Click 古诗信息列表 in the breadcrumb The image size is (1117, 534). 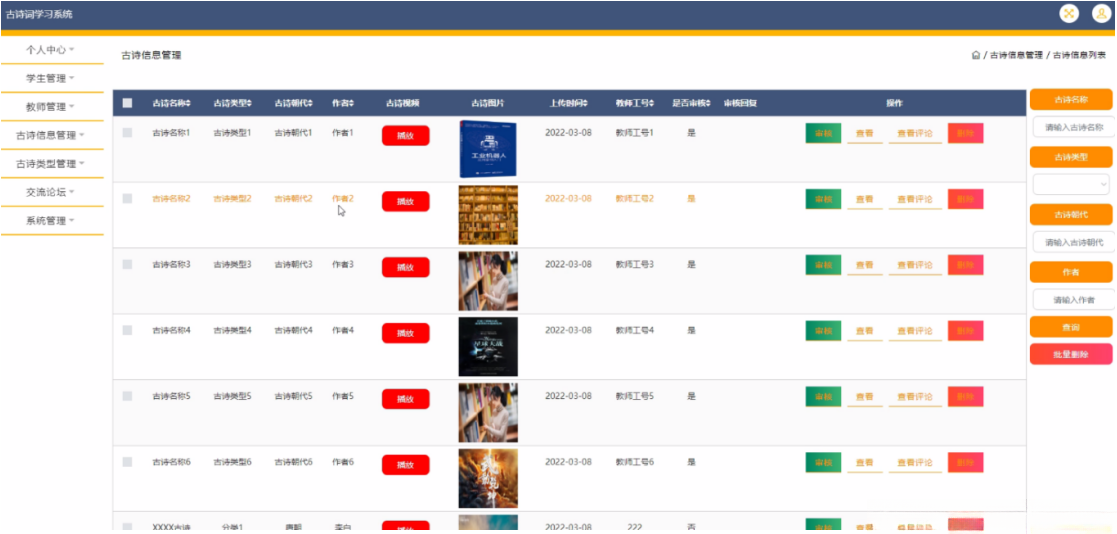pos(1079,55)
